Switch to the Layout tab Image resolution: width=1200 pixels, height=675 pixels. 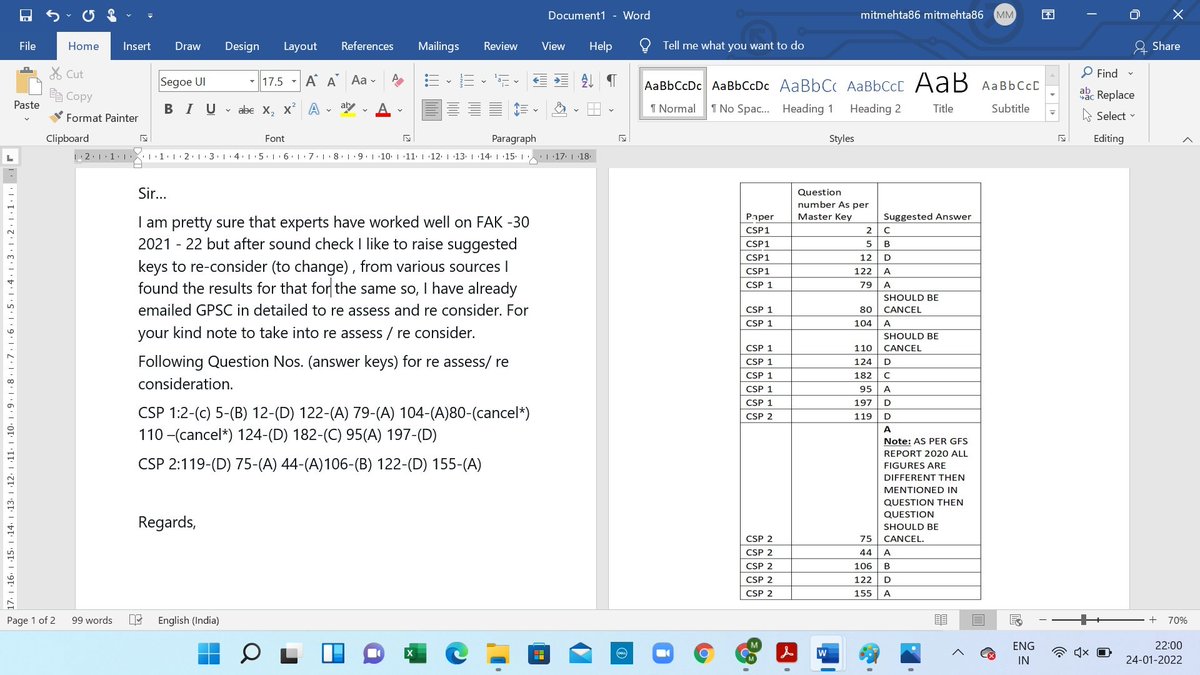tap(300, 46)
